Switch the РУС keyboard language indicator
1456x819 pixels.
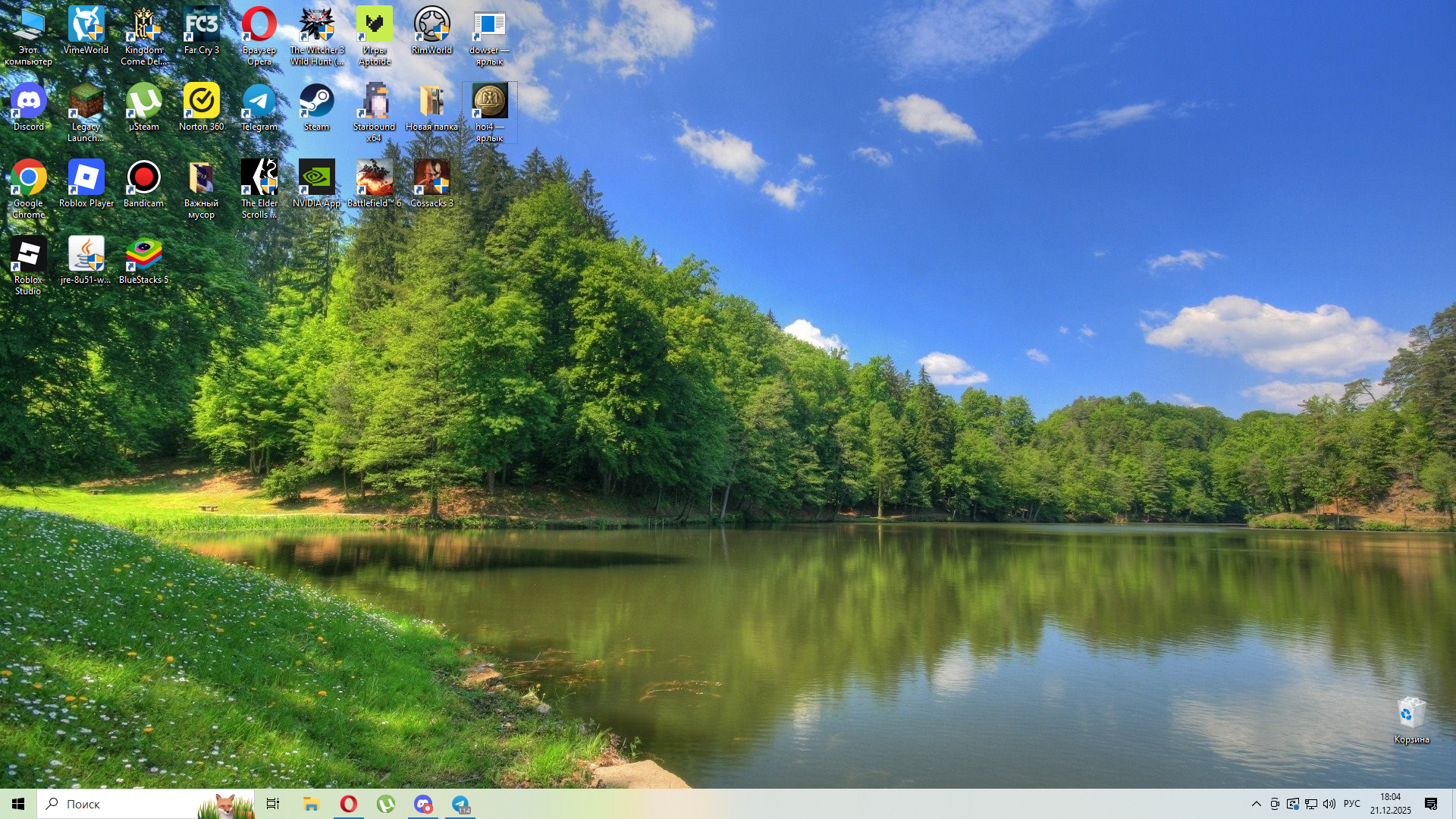(x=1351, y=804)
